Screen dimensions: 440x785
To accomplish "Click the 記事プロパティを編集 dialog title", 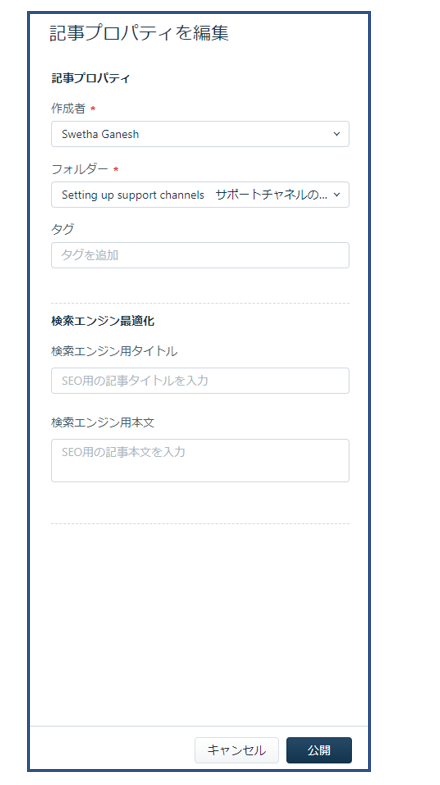I will (139, 34).
